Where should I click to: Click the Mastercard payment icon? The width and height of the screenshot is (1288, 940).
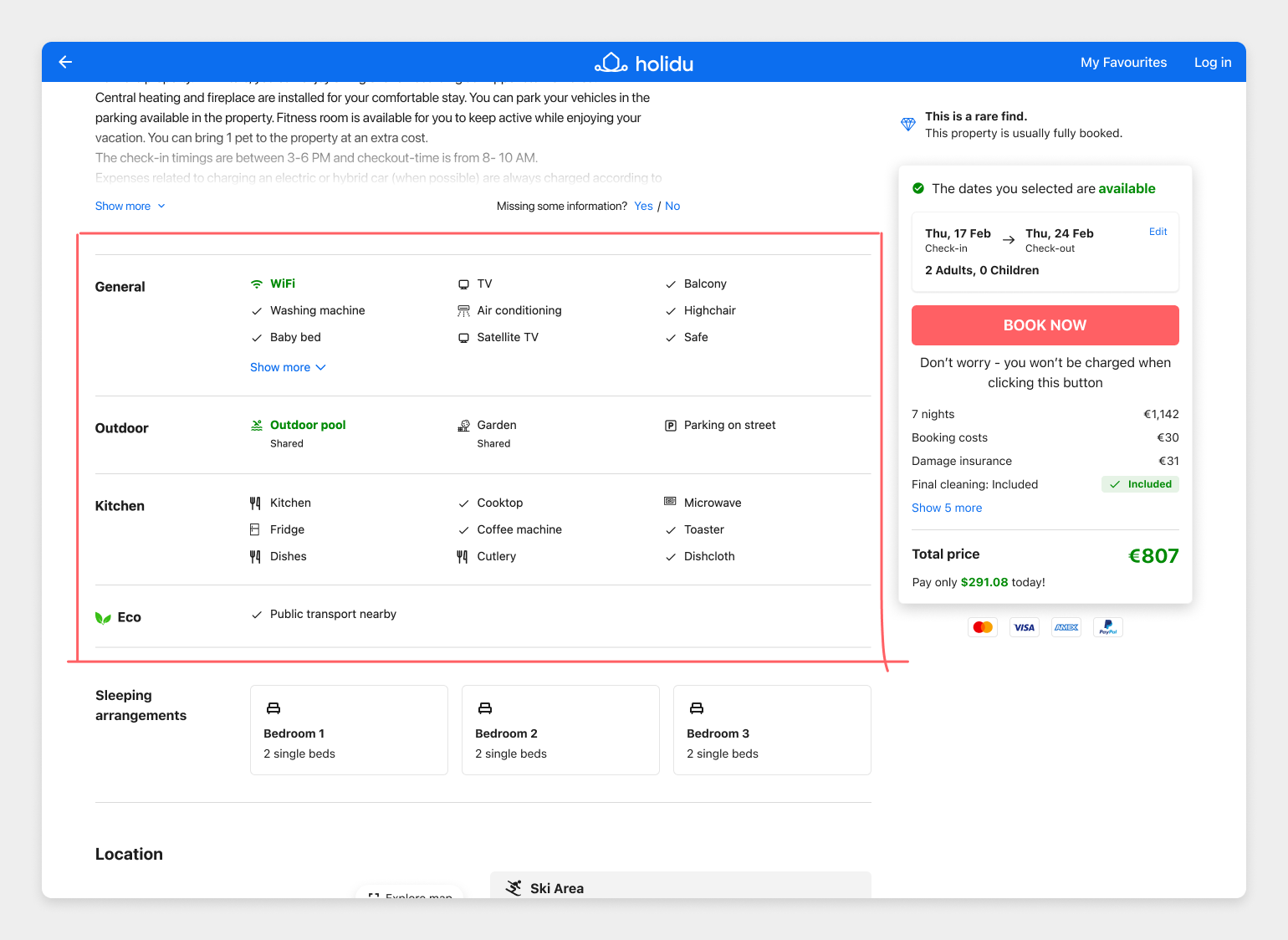[x=983, y=627]
